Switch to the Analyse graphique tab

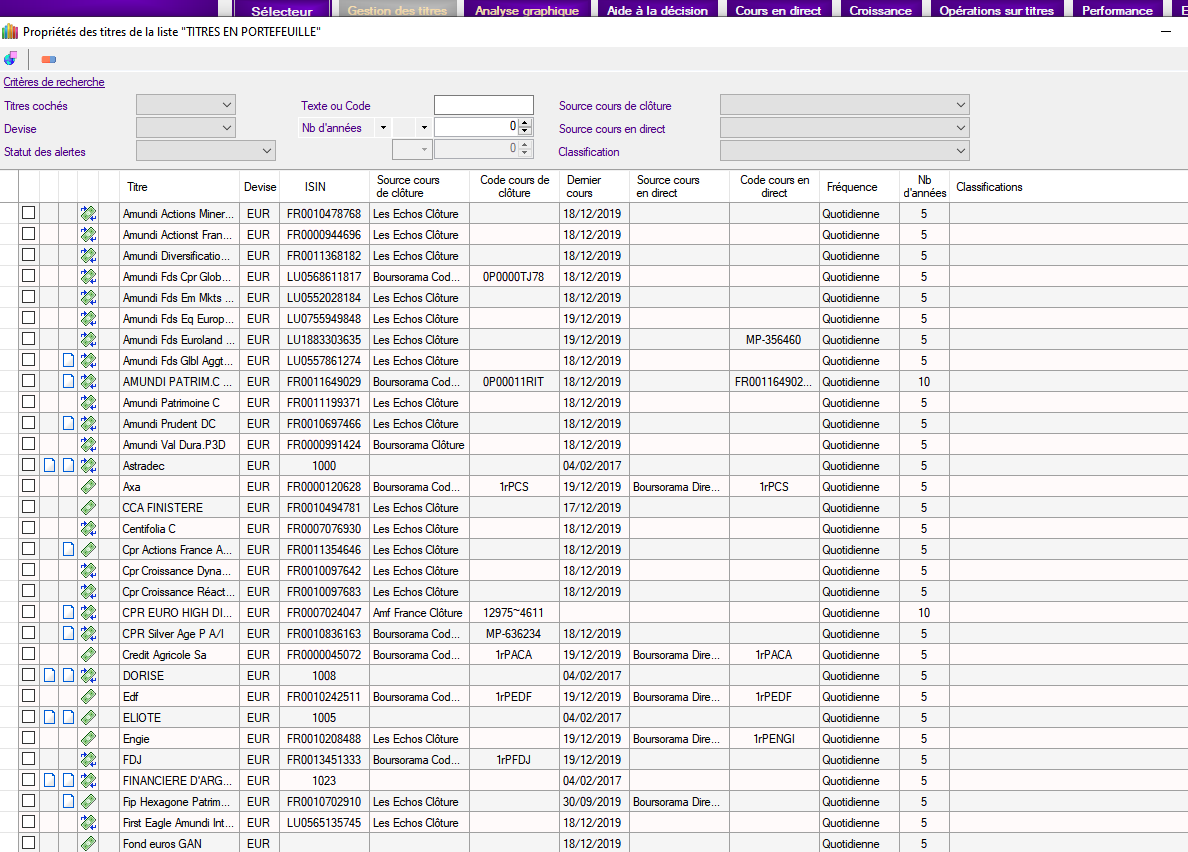(x=526, y=11)
